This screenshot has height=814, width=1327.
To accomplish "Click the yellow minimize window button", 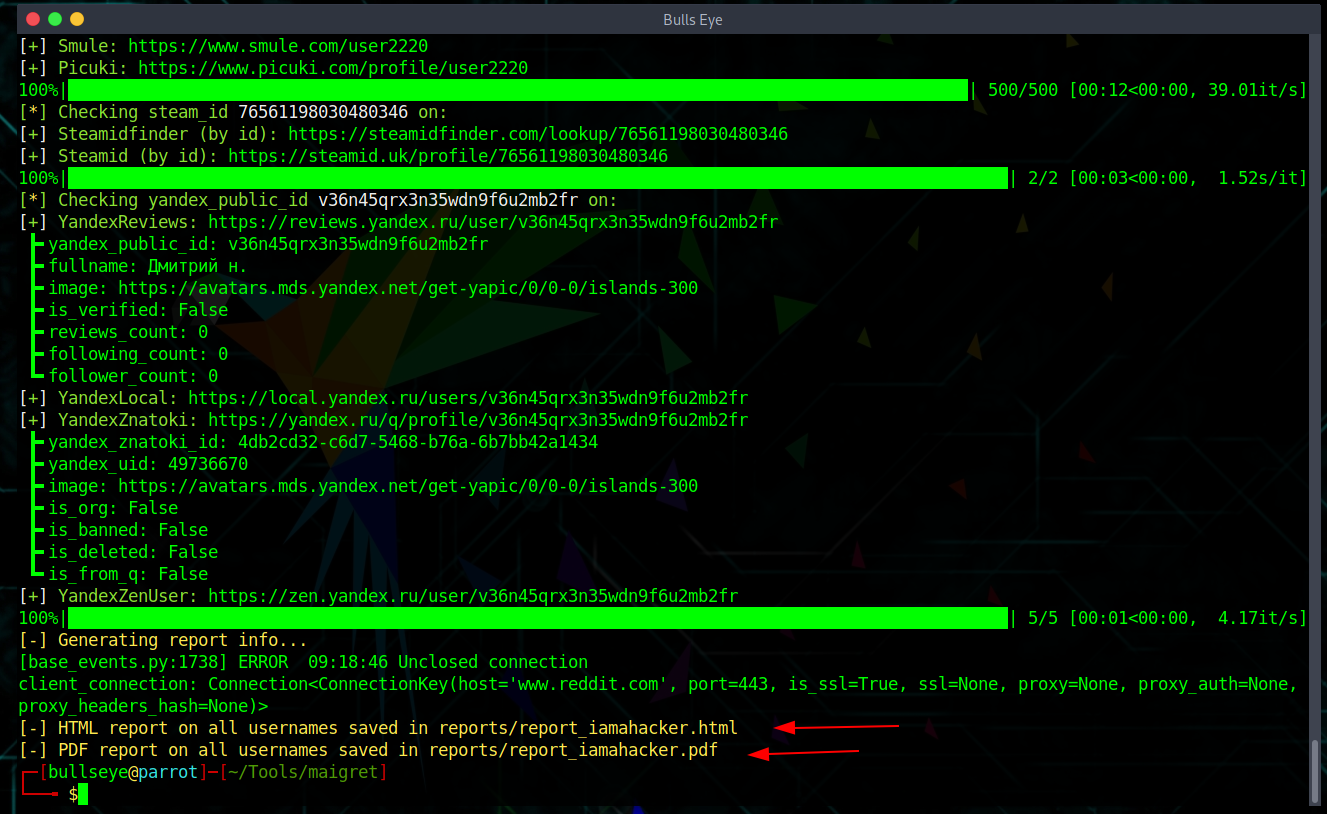I will [x=77, y=19].
